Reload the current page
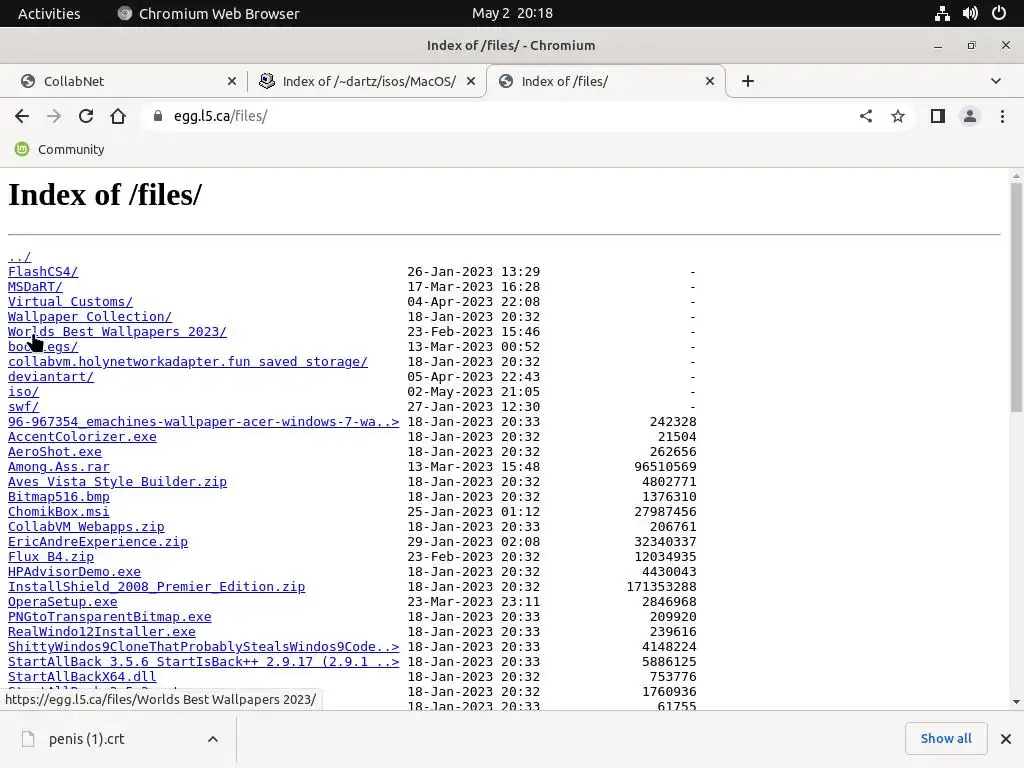 point(86,116)
